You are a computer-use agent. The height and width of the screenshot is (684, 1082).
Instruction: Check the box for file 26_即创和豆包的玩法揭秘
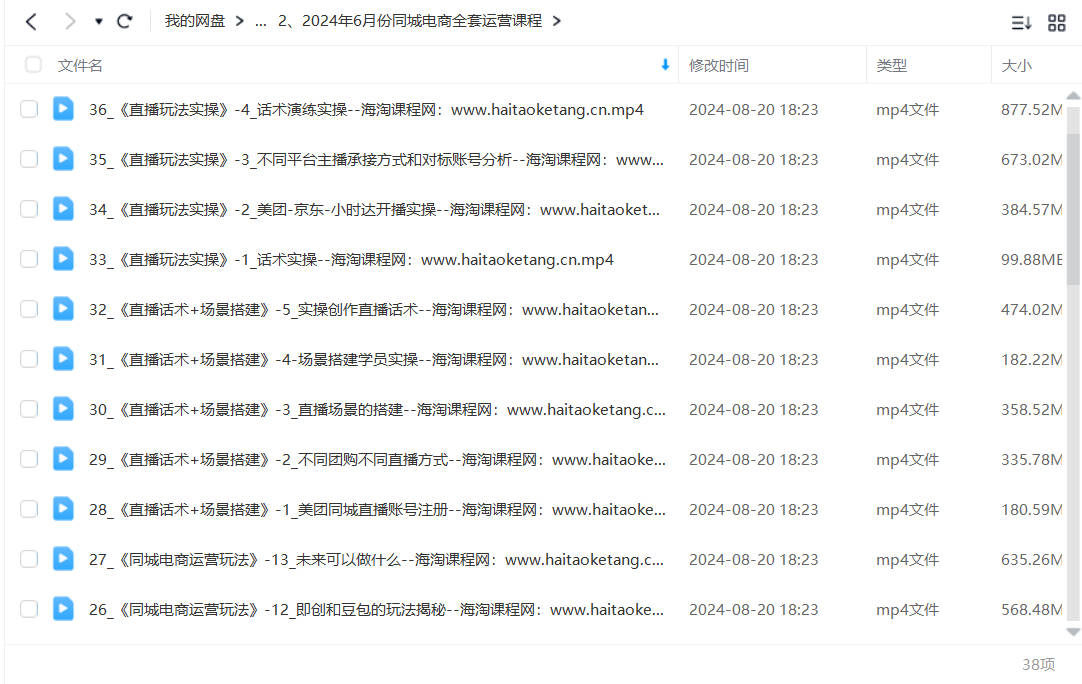(x=29, y=609)
